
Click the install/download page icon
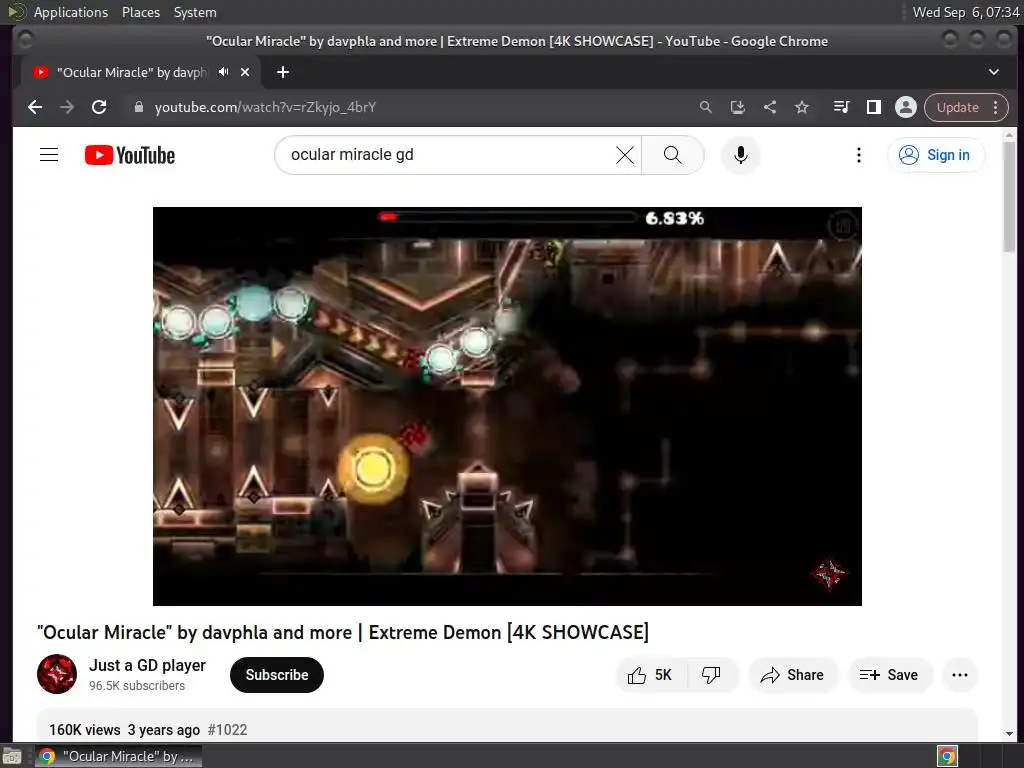[x=737, y=107]
